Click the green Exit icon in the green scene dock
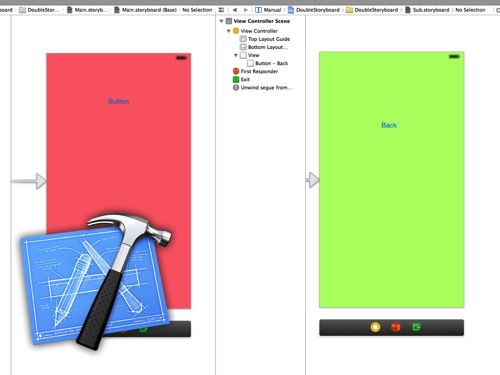Image resolution: width=500 pixels, height=375 pixels. tap(416, 327)
